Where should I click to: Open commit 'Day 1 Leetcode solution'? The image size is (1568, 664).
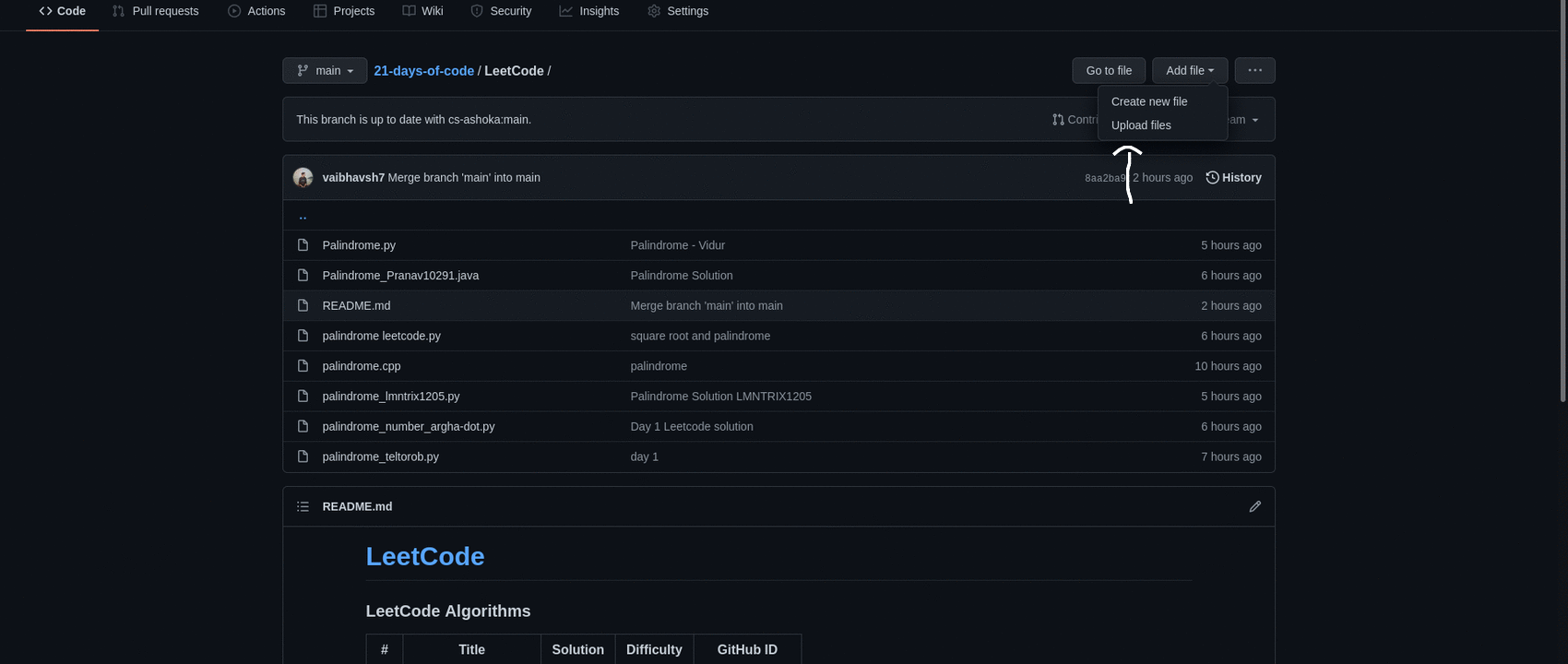coord(692,427)
